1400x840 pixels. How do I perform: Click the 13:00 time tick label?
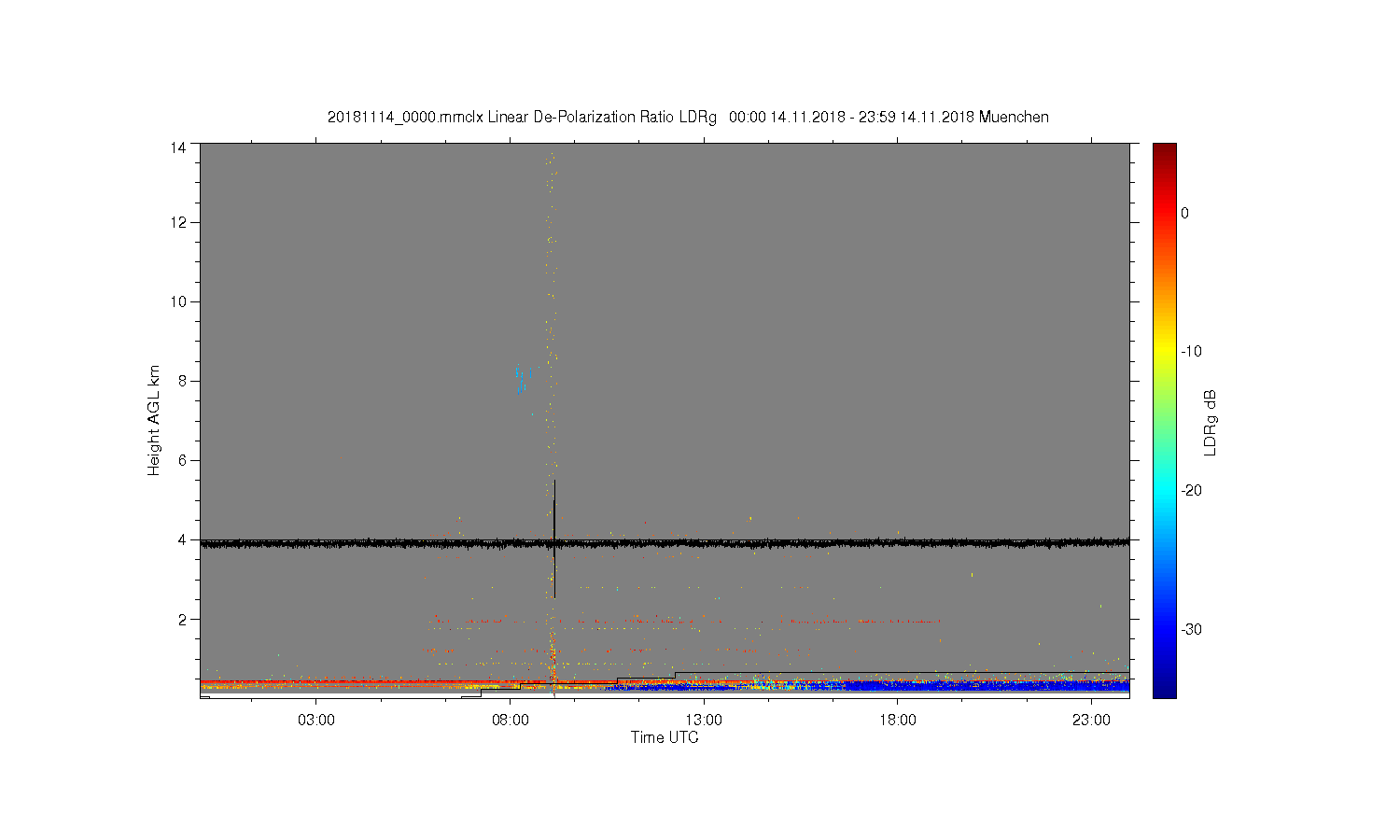click(x=704, y=721)
